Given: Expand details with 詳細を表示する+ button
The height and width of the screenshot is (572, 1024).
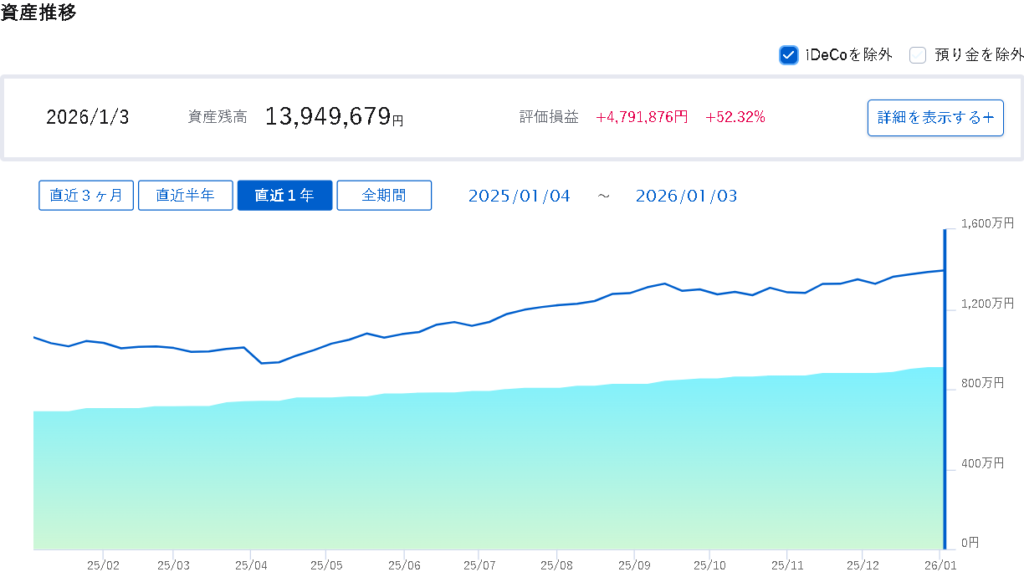Looking at the screenshot, I should [935, 117].
